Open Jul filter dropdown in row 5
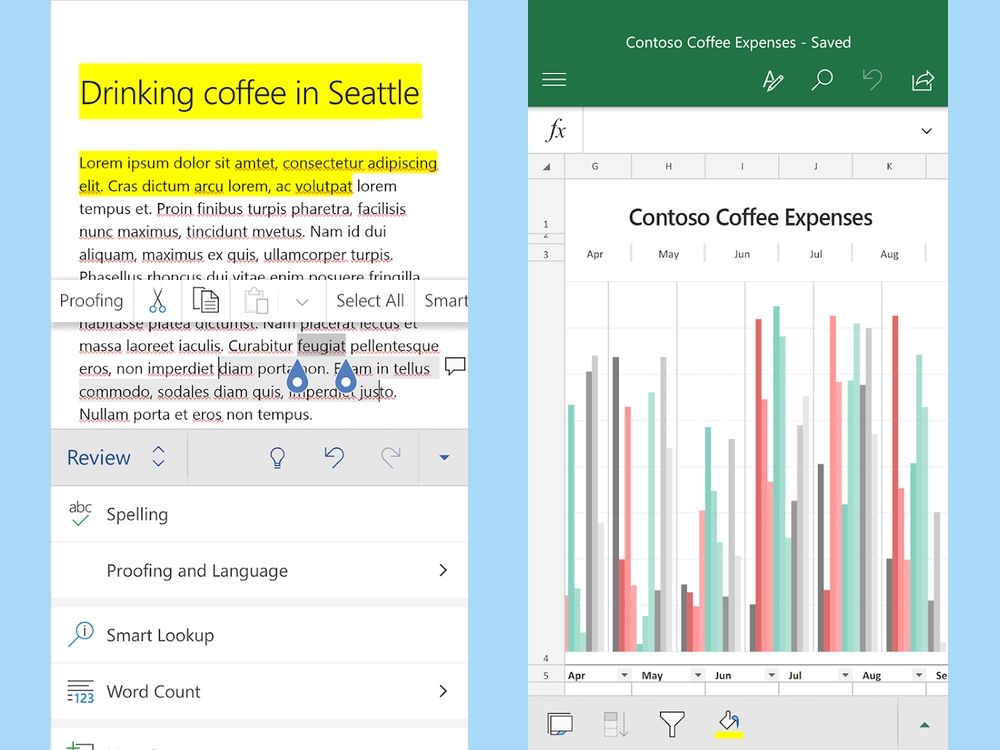Image resolution: width=1000 pixels, height=750 pixels. (x=845, y=675)
